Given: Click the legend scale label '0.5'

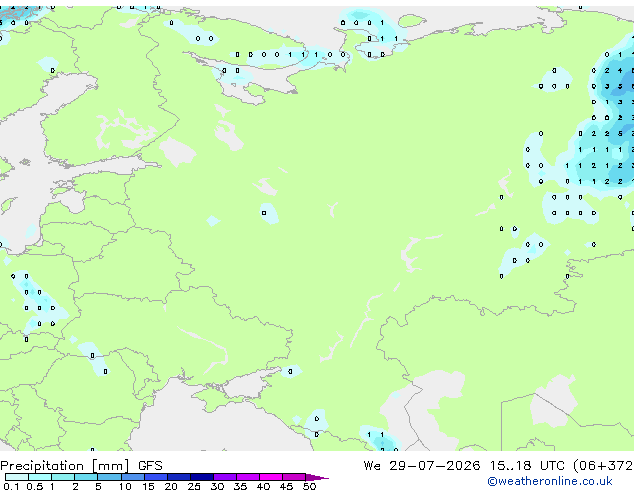Looking at the screenshot, I should pyautogui.click(x=35, y=486).
